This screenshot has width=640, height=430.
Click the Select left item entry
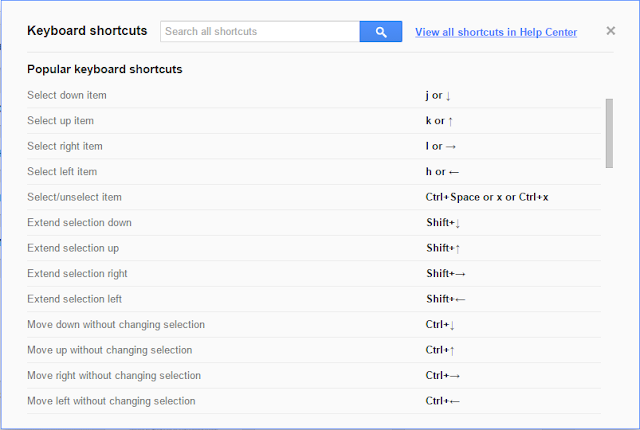tap(62, 172)
